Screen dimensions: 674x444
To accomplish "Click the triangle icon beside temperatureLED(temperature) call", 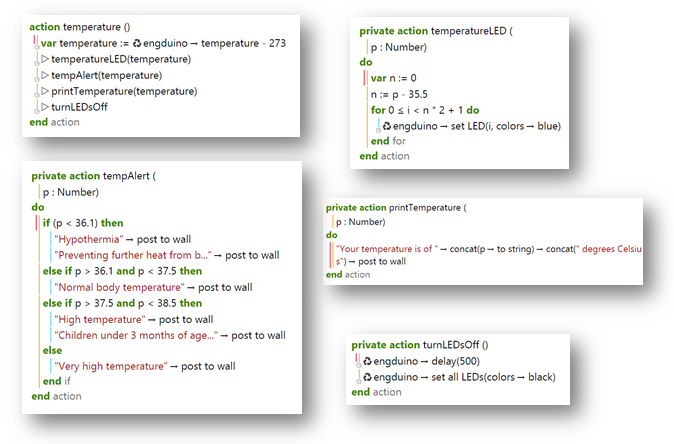I will click(44, 59).
